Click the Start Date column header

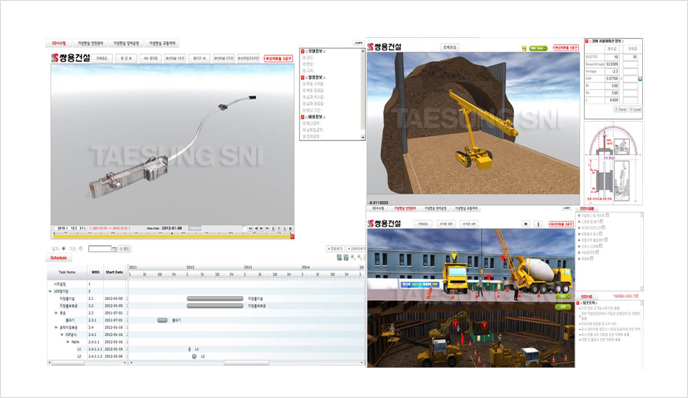(114, 272)
